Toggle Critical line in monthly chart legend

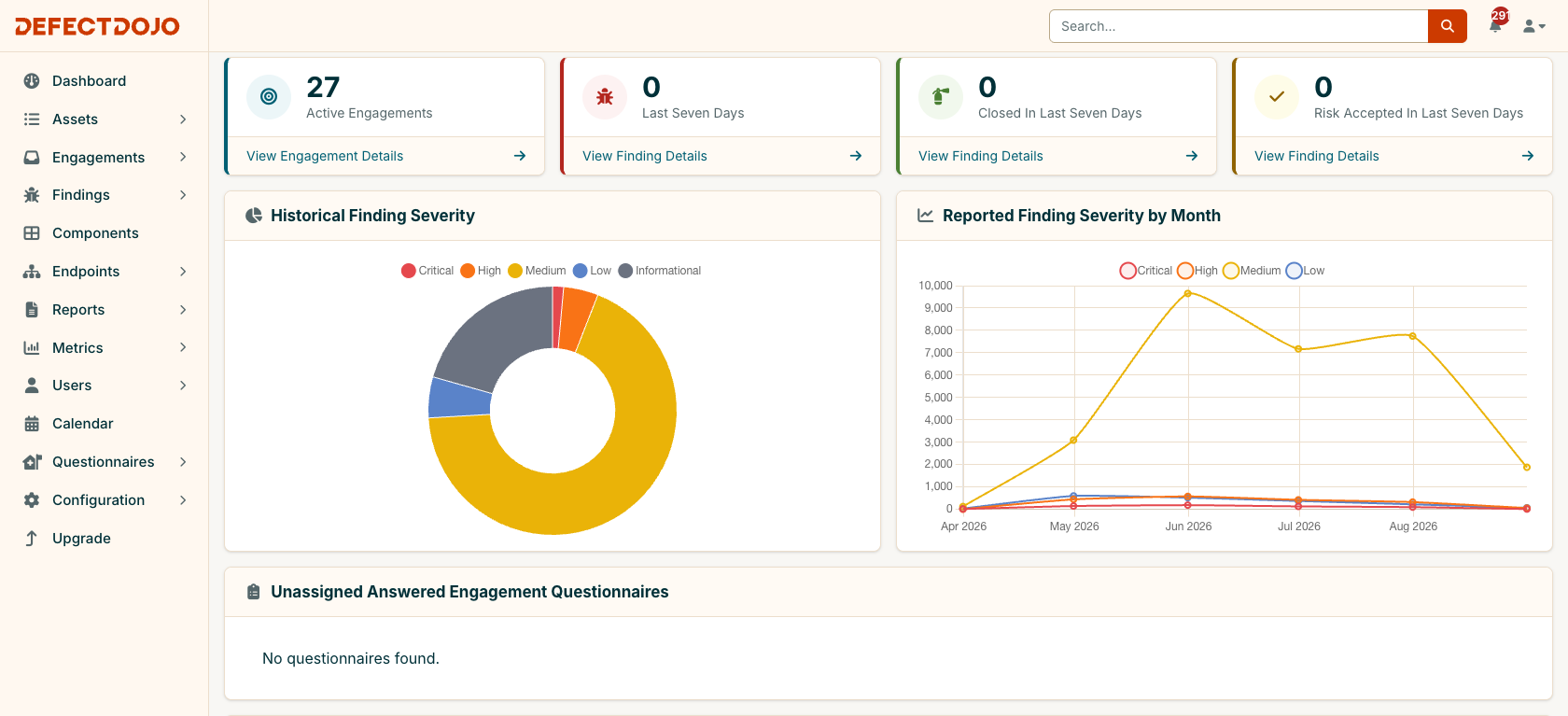pos(1146,271)
